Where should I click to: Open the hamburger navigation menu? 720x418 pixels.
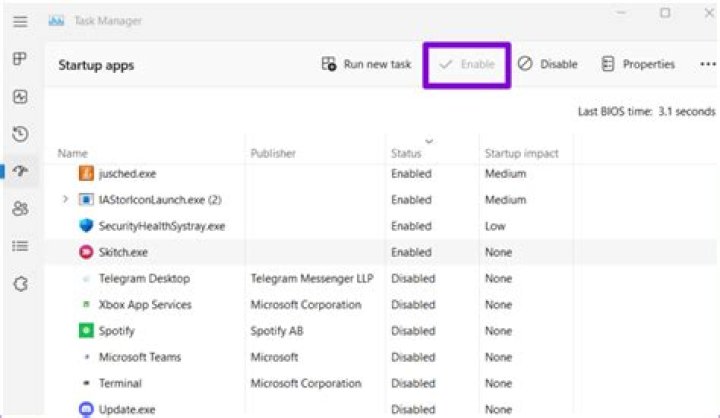(20, 21)
